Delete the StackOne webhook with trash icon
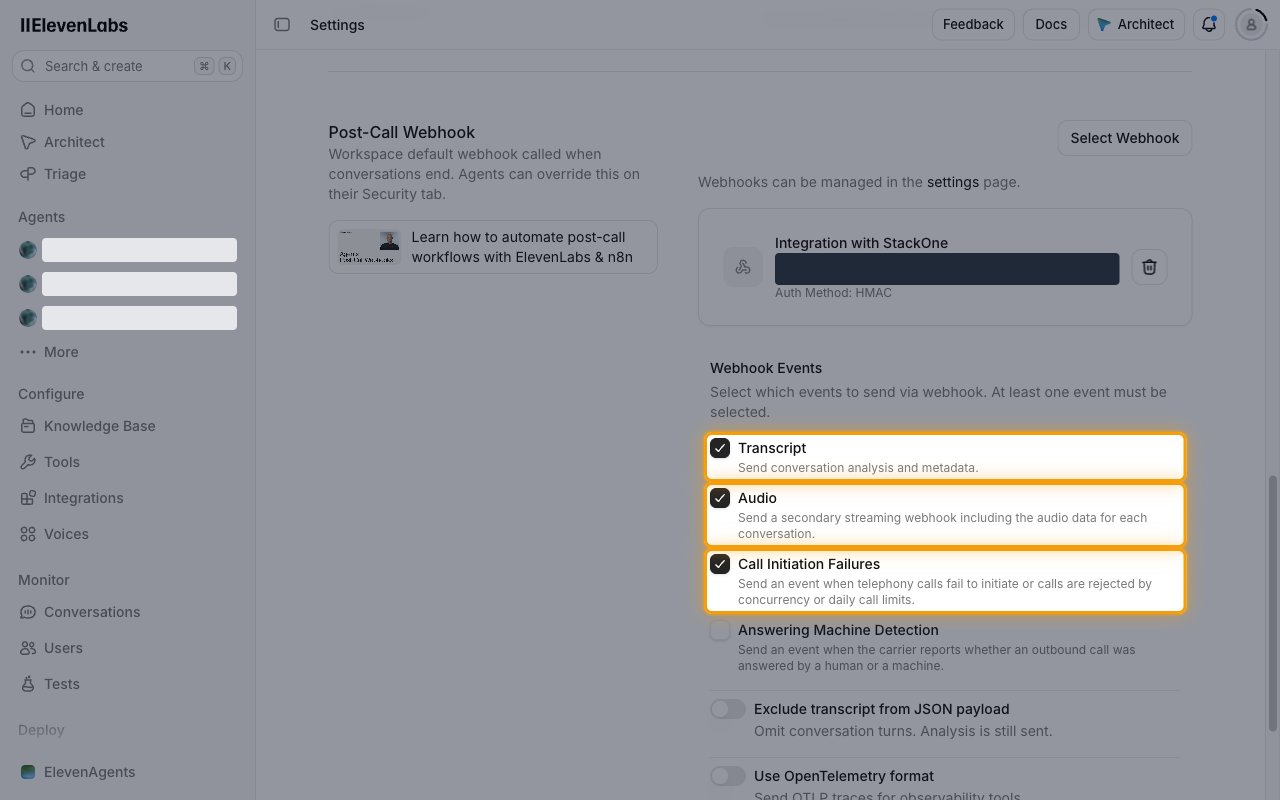The image size is (1280, 800). (1149, 267)
